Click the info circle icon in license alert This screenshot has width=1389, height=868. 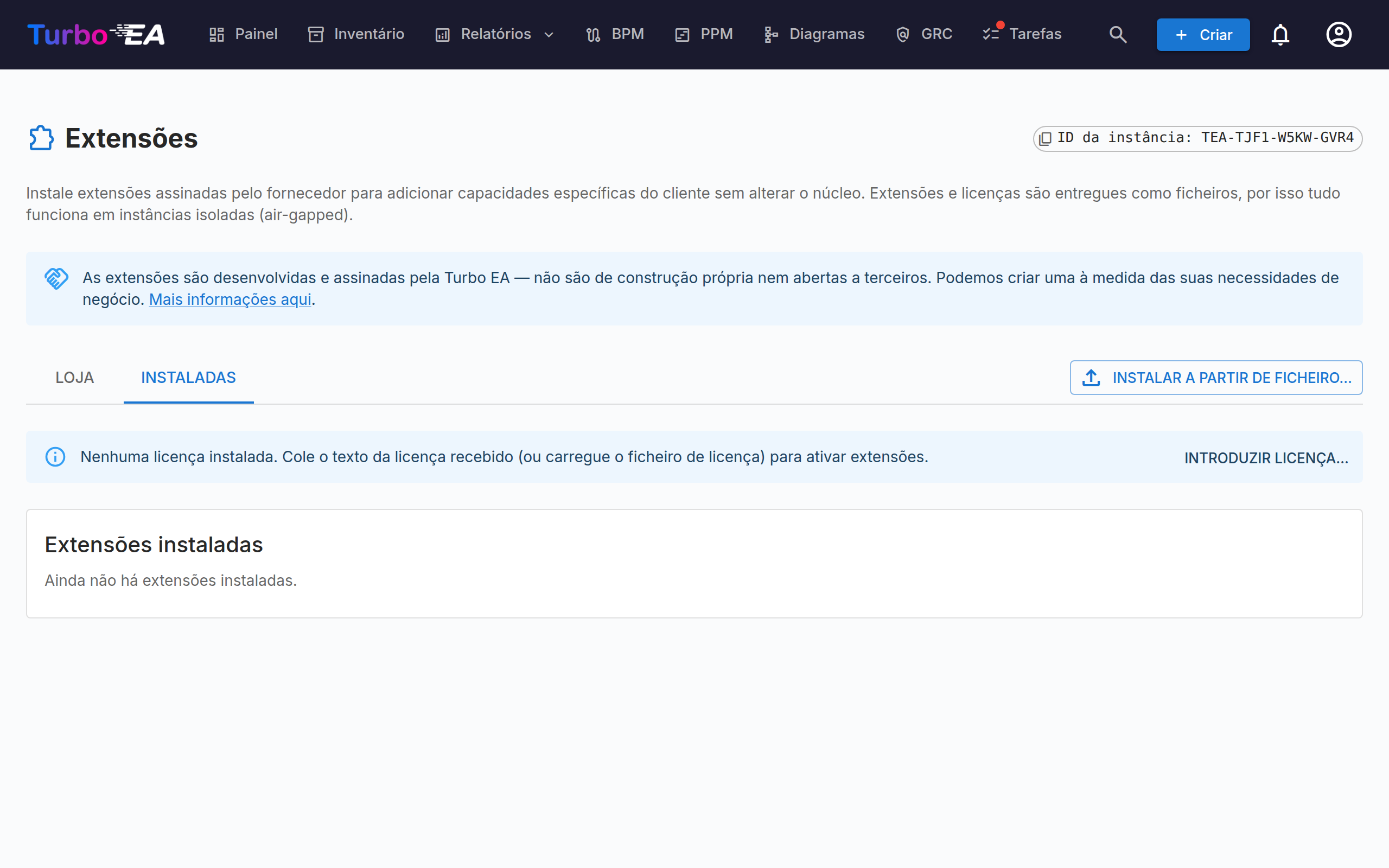tap(55, 457)
